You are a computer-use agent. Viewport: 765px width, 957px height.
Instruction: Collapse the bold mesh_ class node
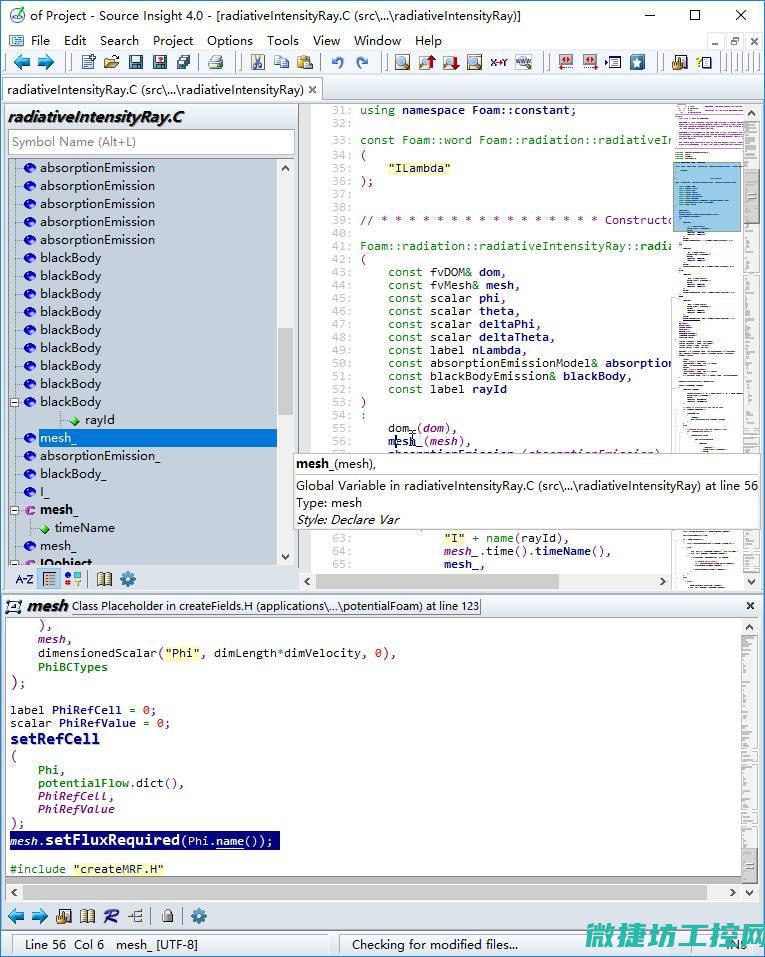pyautogui.click(x=15, y=510)
